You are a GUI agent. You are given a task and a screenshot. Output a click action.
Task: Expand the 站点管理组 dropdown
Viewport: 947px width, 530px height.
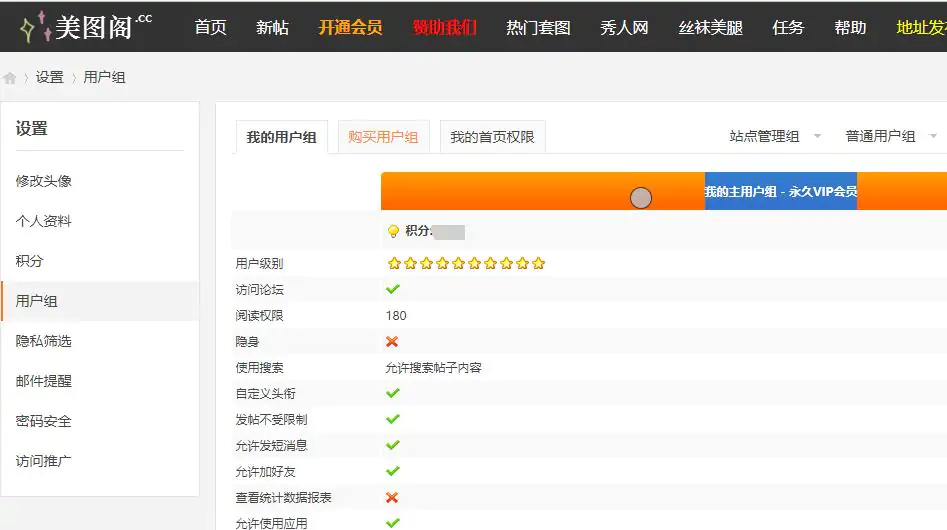[x=775, y=136]
